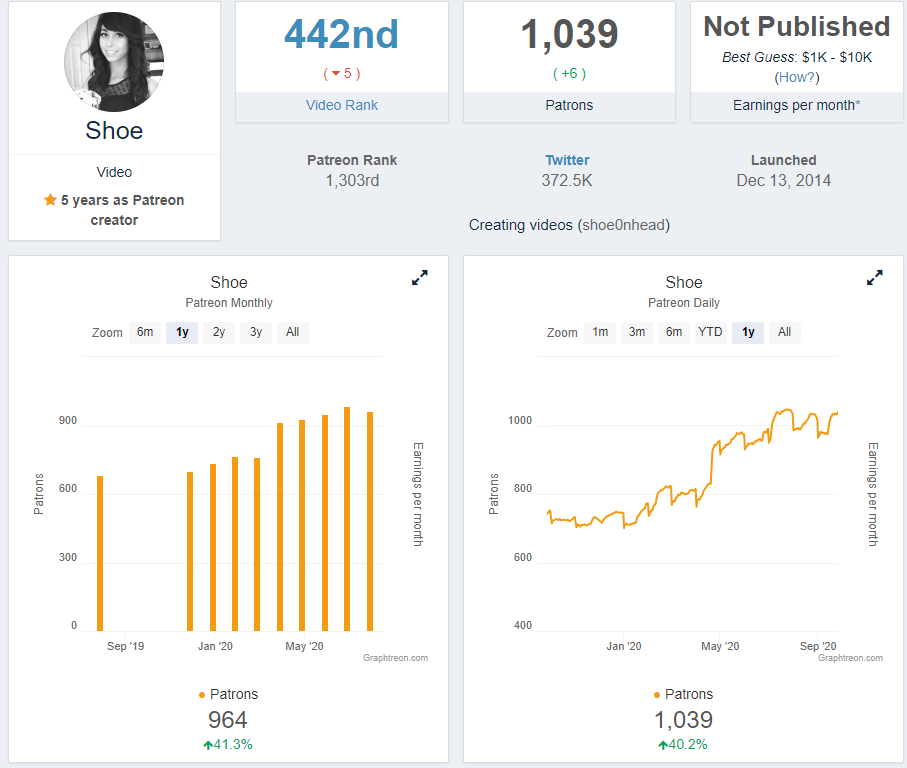907x768 pixels.
Task: Click the Shoe creator name under avatar
Action: tap(114, 131)
